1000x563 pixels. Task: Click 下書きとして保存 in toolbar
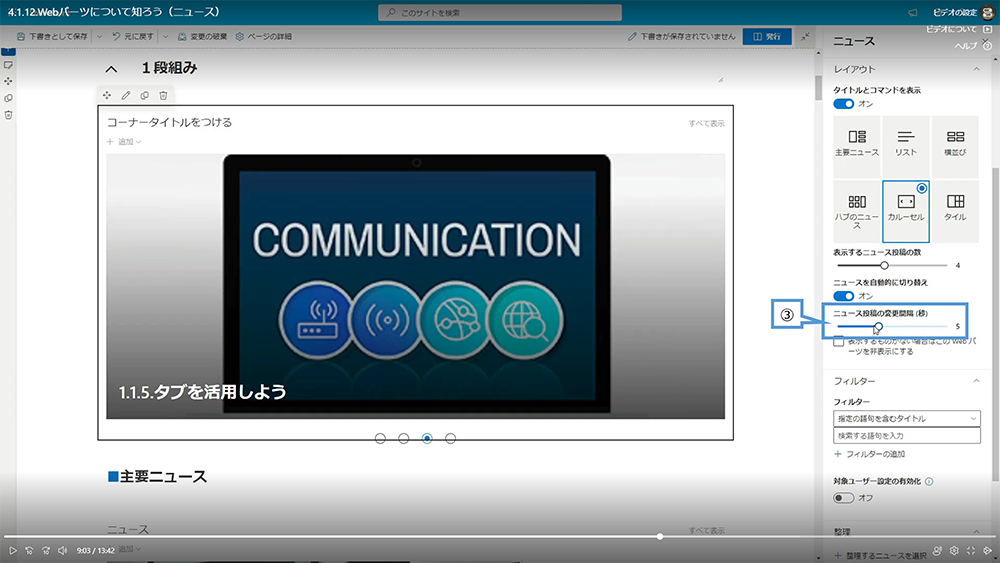point(52,36)
